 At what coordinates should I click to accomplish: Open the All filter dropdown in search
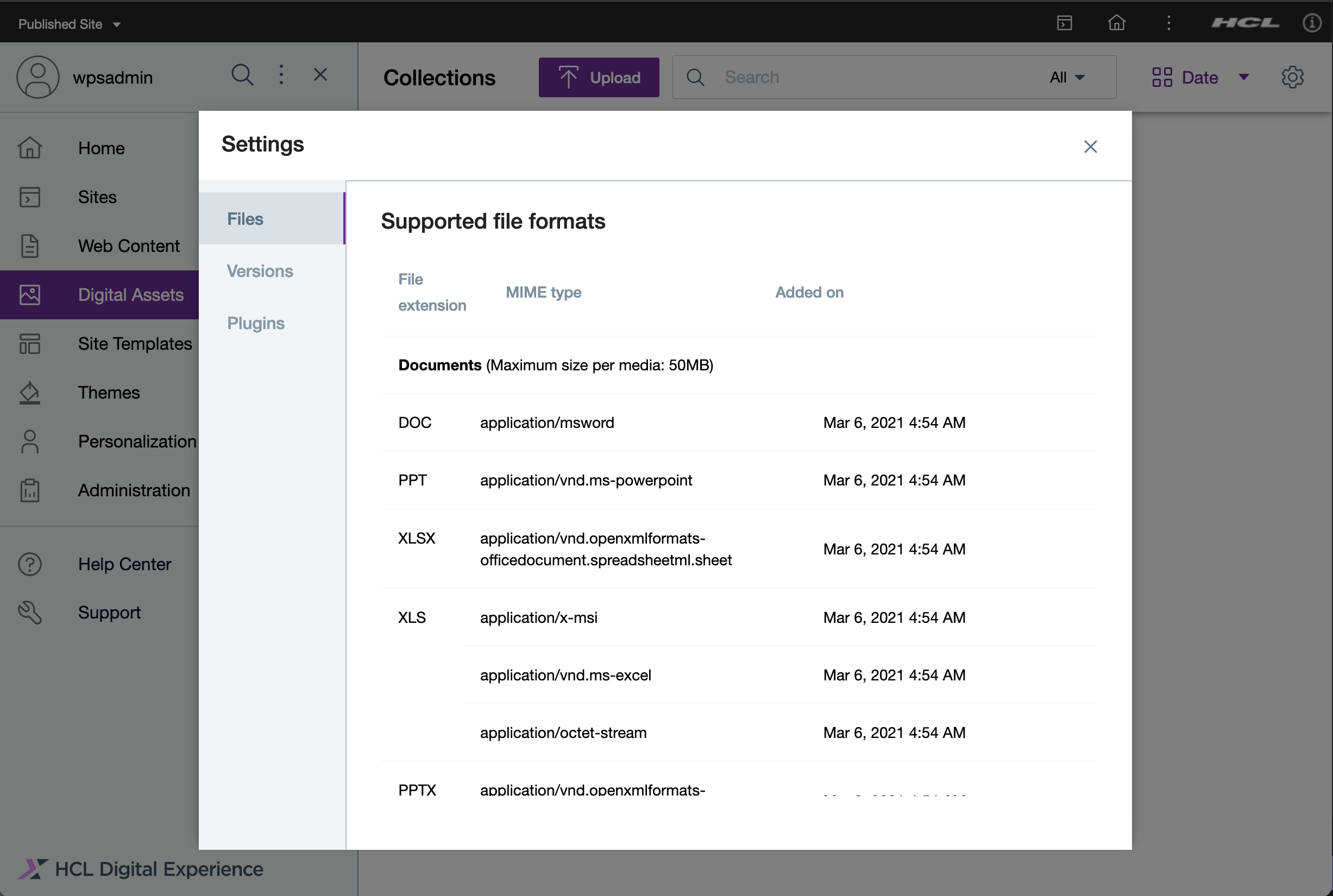tap(1067, 77)
